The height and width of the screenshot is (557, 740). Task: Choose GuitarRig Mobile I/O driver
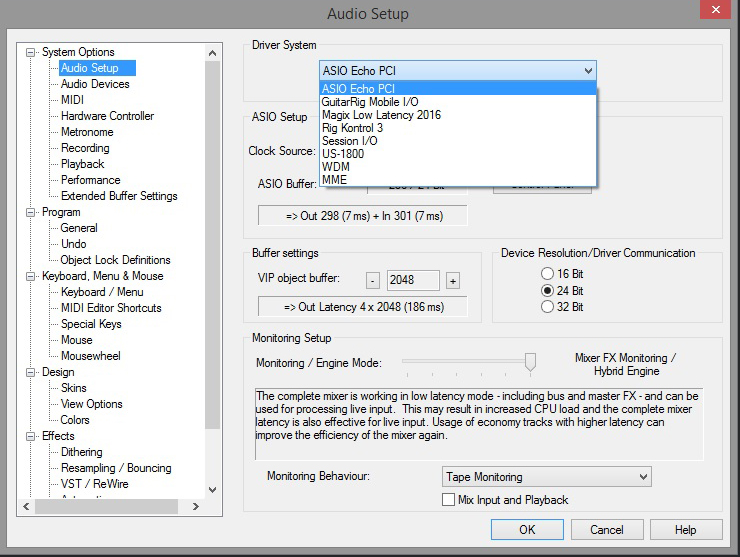458,102
